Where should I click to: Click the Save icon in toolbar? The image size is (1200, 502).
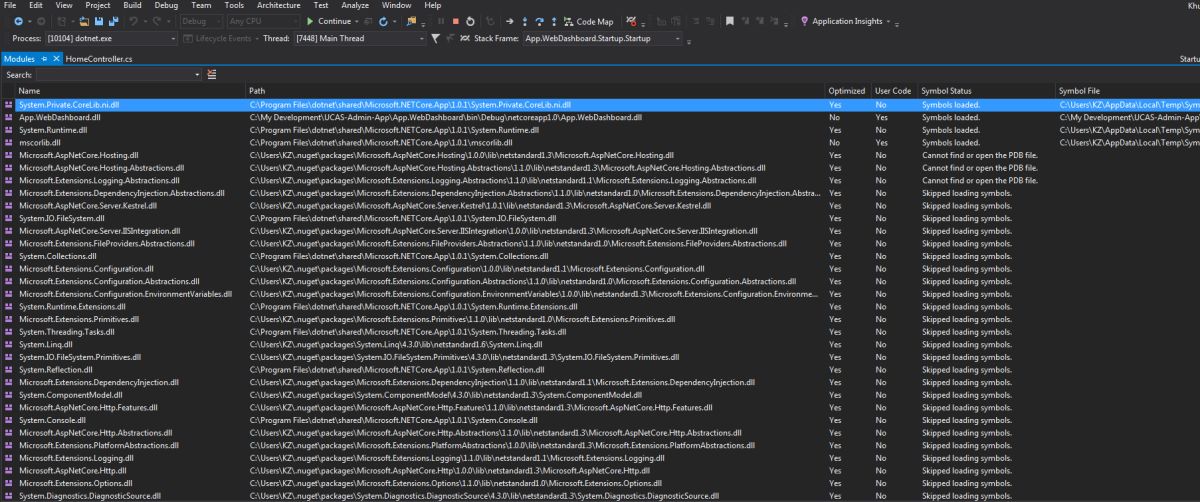[x=99, y=21]
